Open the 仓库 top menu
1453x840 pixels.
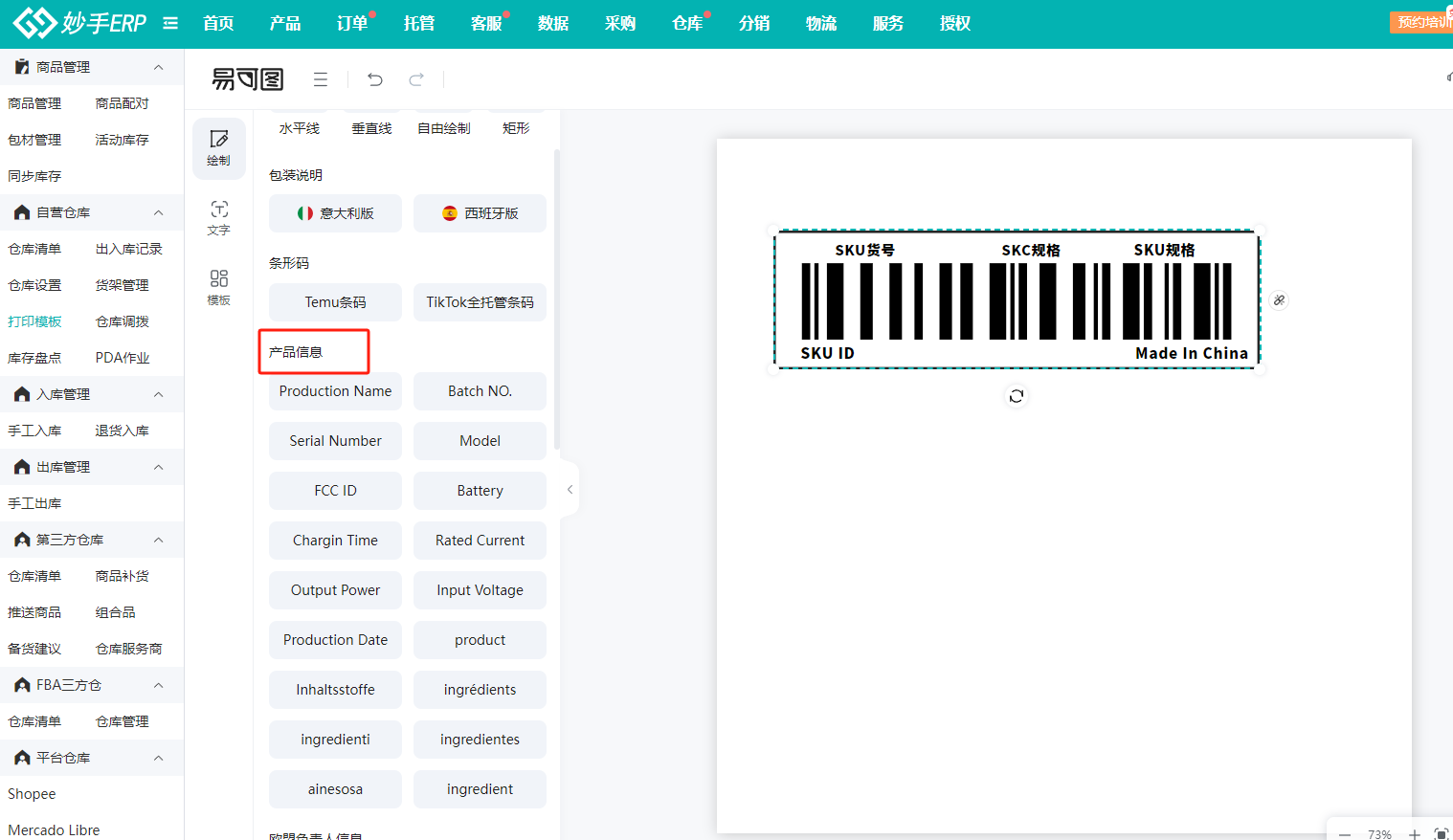tap(687, 23)
